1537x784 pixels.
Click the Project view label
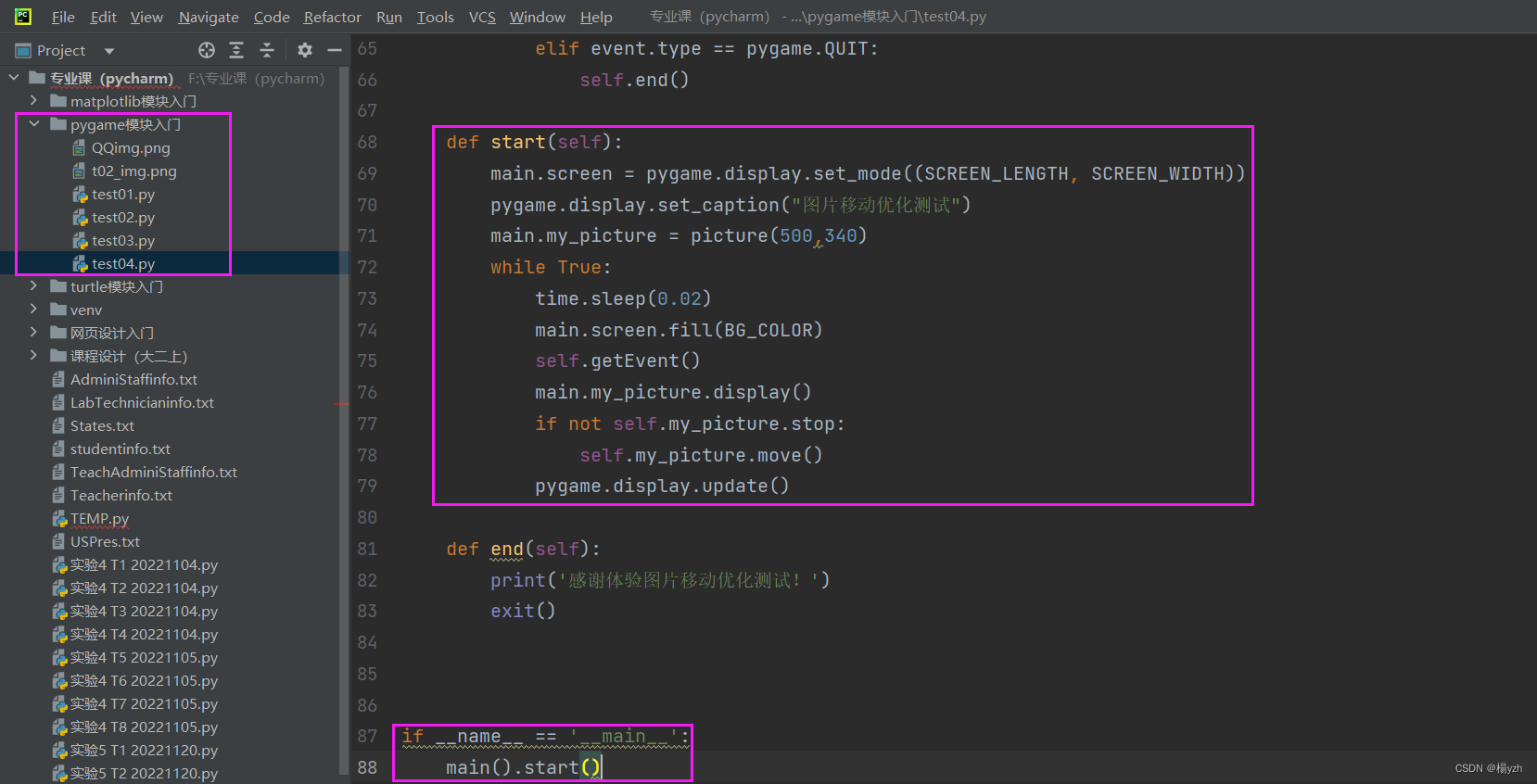pyautogui.click(x=61, y=51)
